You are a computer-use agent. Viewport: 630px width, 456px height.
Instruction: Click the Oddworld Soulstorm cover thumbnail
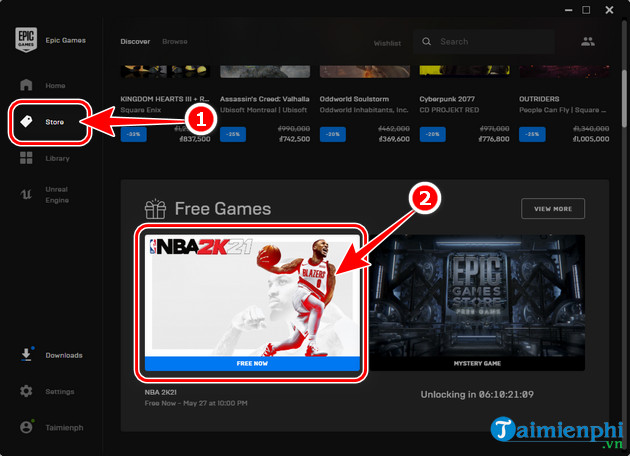click(365, 71)
